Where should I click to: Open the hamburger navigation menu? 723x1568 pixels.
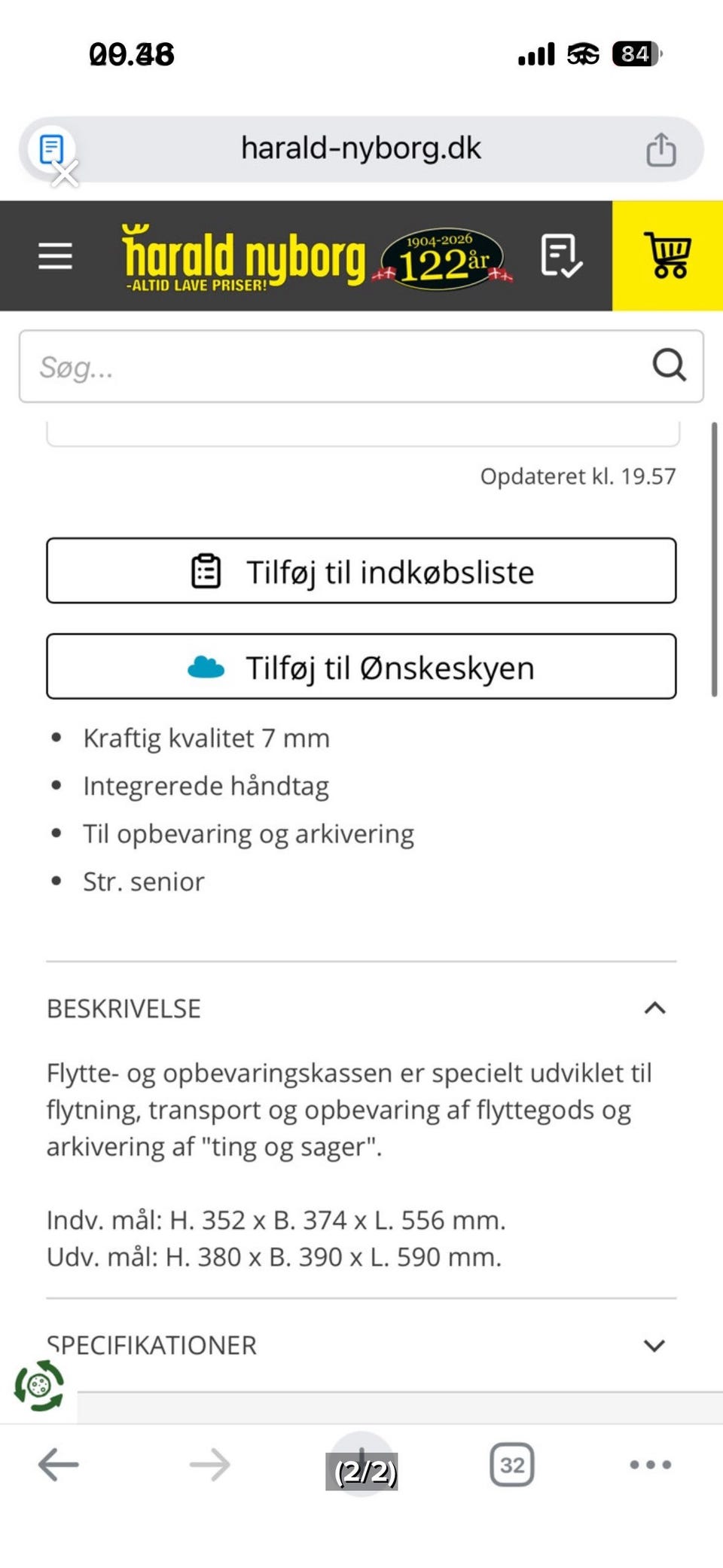coord(54,256)
